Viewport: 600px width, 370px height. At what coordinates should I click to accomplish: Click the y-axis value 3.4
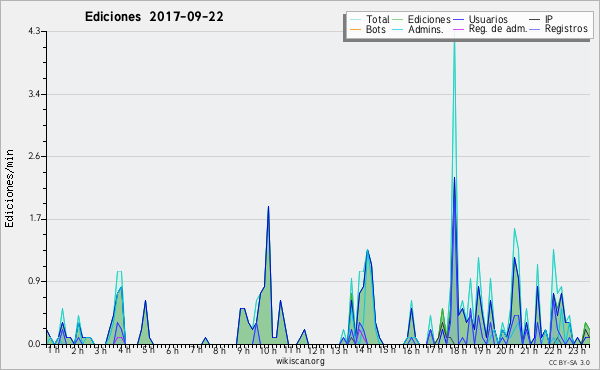point(34,94)
